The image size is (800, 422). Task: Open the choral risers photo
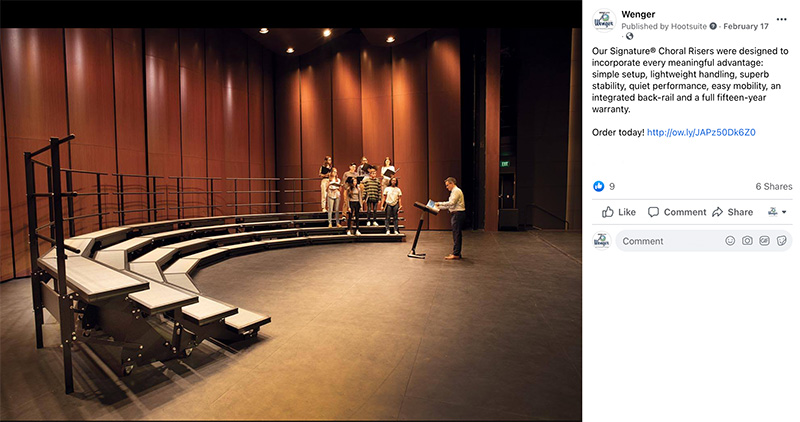pos(291,224)
